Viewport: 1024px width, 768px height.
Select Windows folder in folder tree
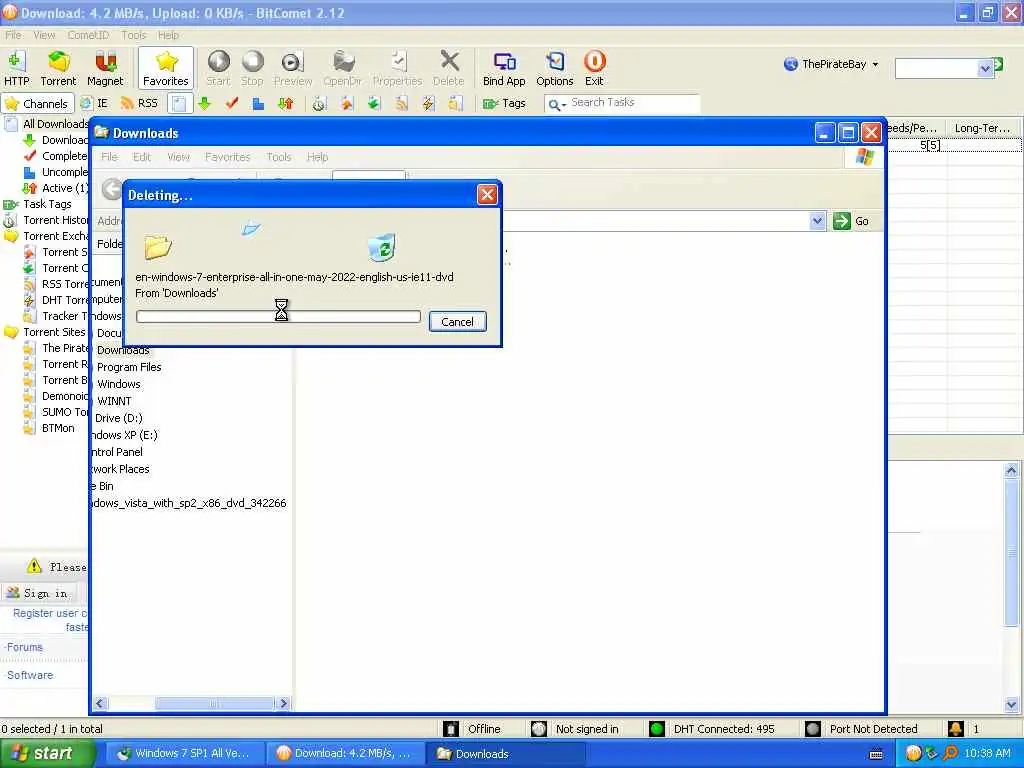tap(119, 384)
